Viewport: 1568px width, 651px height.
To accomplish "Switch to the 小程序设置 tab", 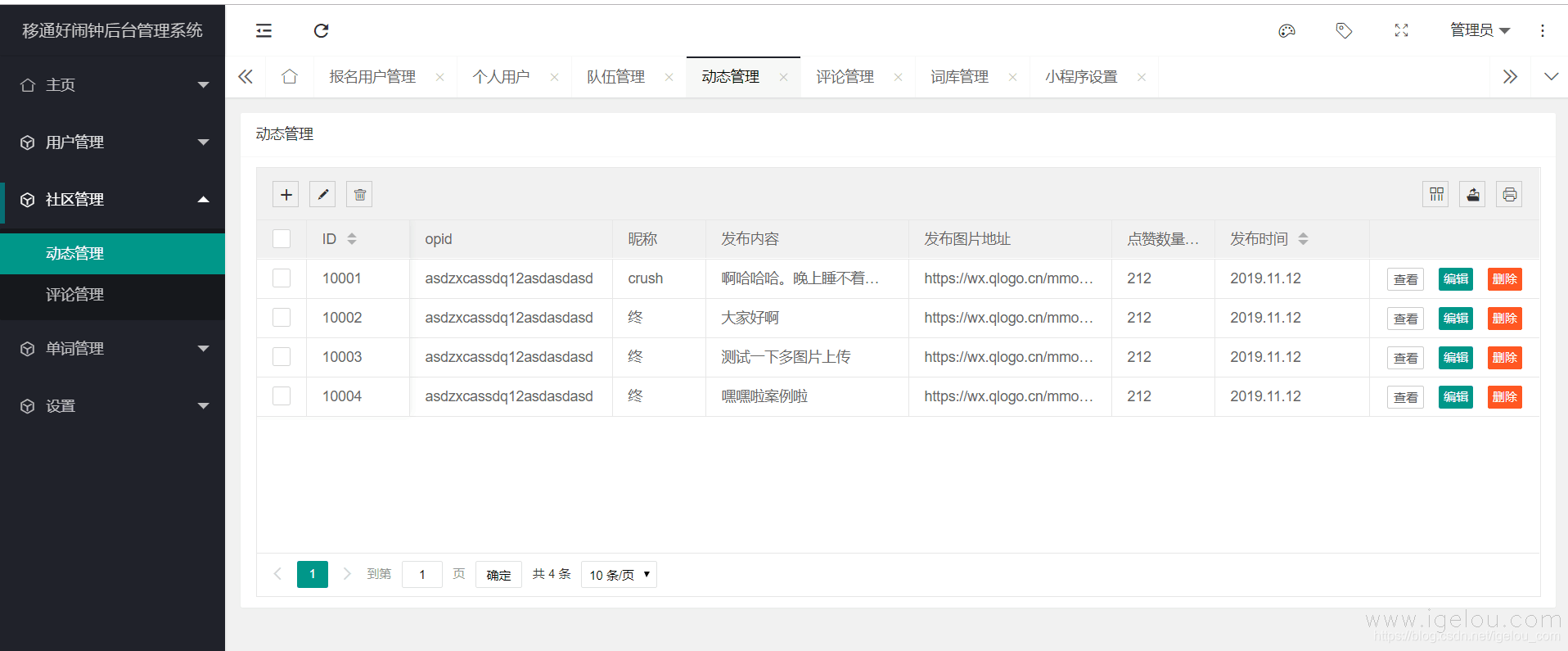I will (1081, 77).
